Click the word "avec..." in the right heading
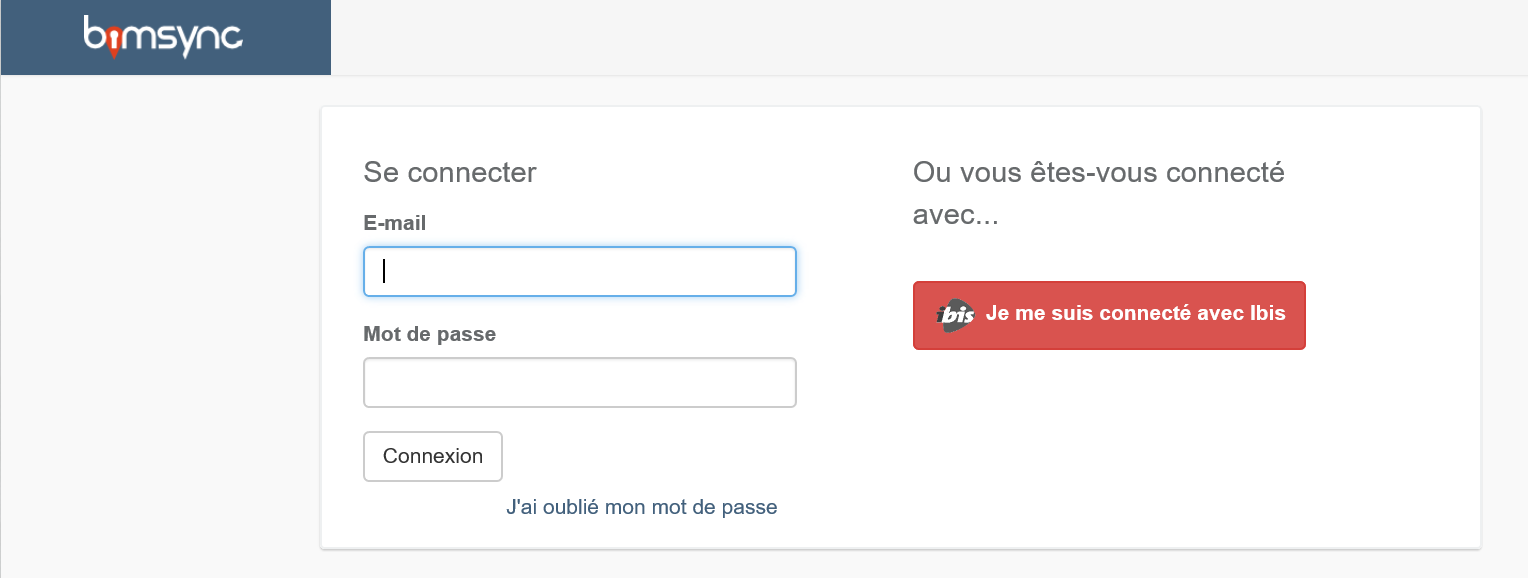 coord(955,215)
